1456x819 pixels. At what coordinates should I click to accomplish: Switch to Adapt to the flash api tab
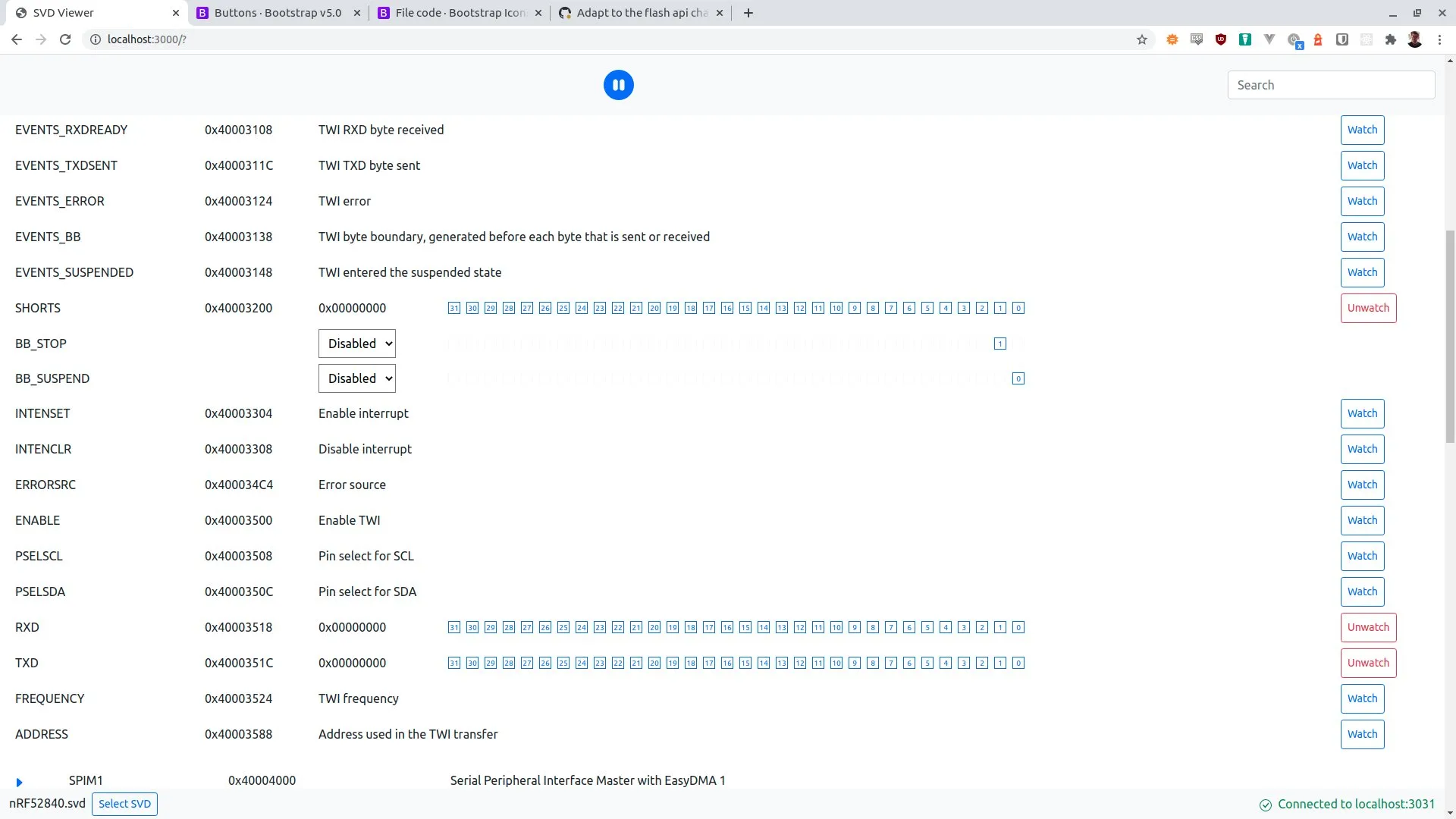(x=642, y=13)
